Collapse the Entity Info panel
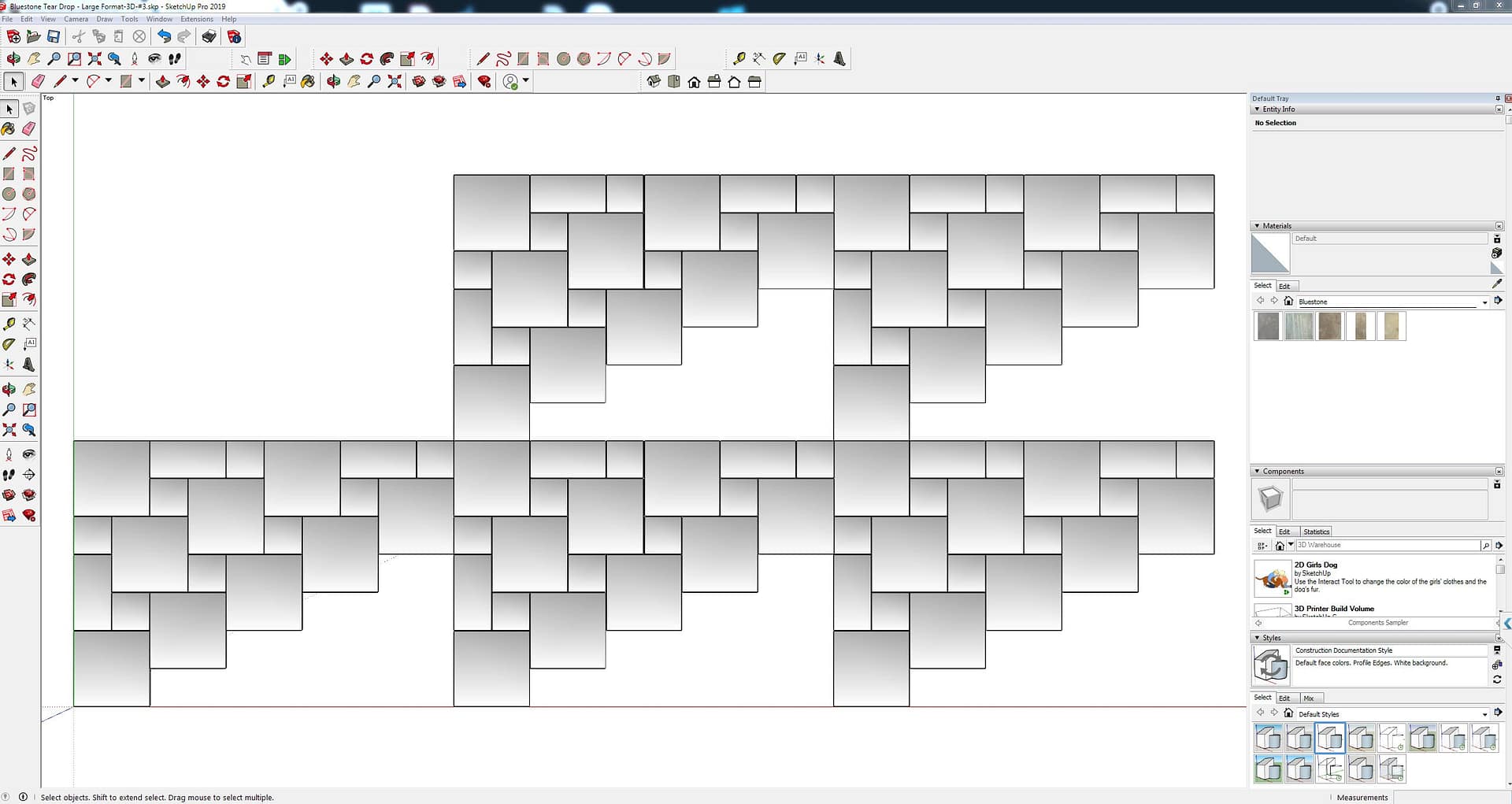 (x=1257, y=109)
